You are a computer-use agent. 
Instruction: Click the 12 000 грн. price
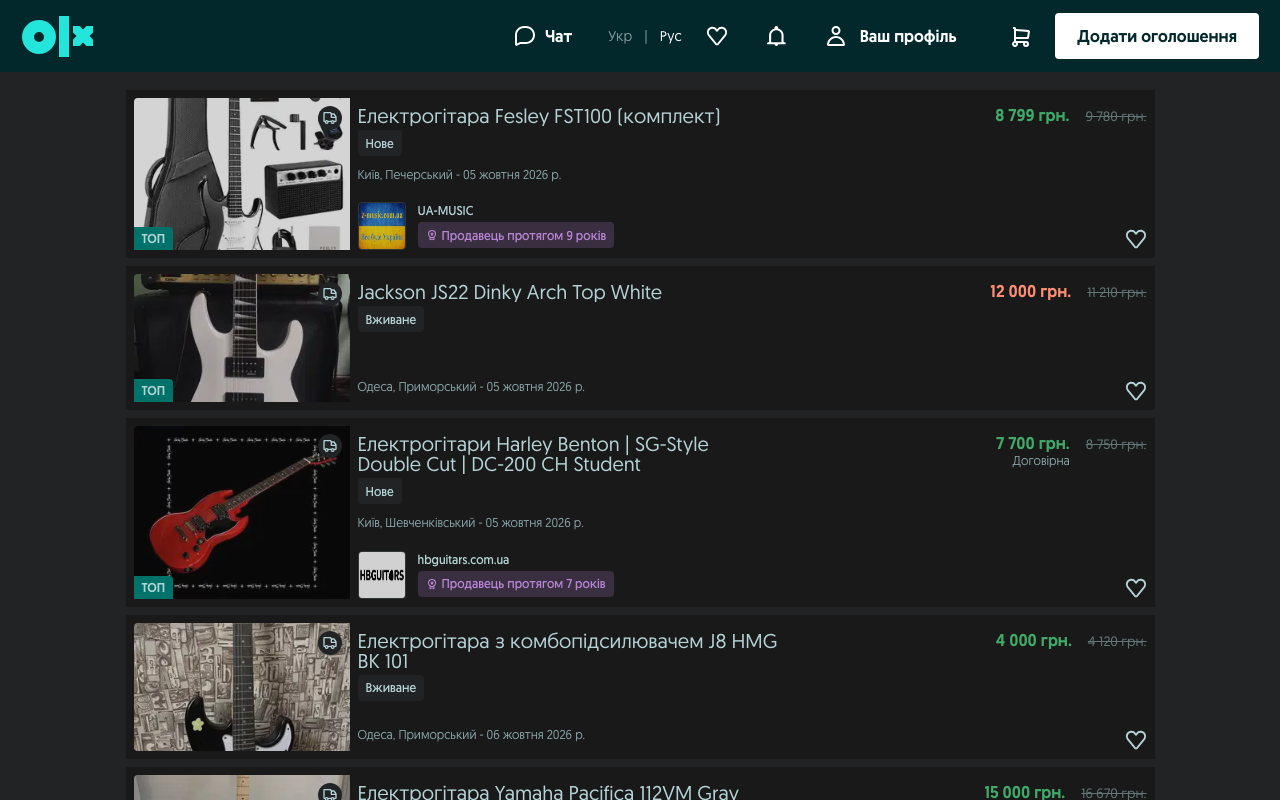[1030, 292]
